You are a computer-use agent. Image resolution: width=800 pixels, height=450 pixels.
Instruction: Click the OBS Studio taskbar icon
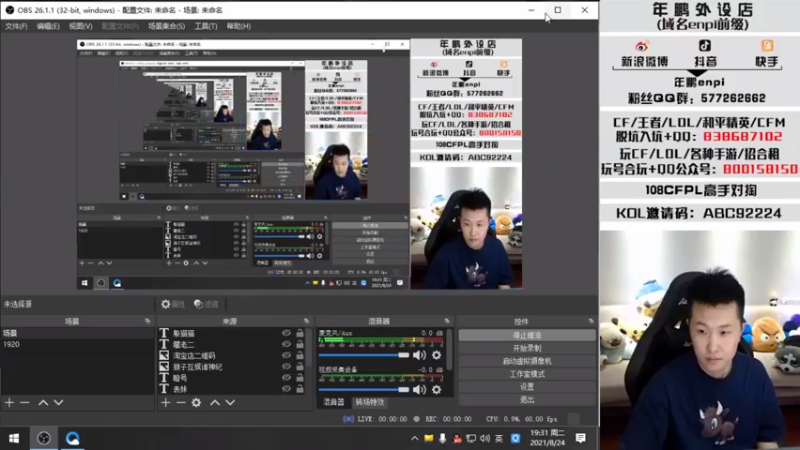44,438
